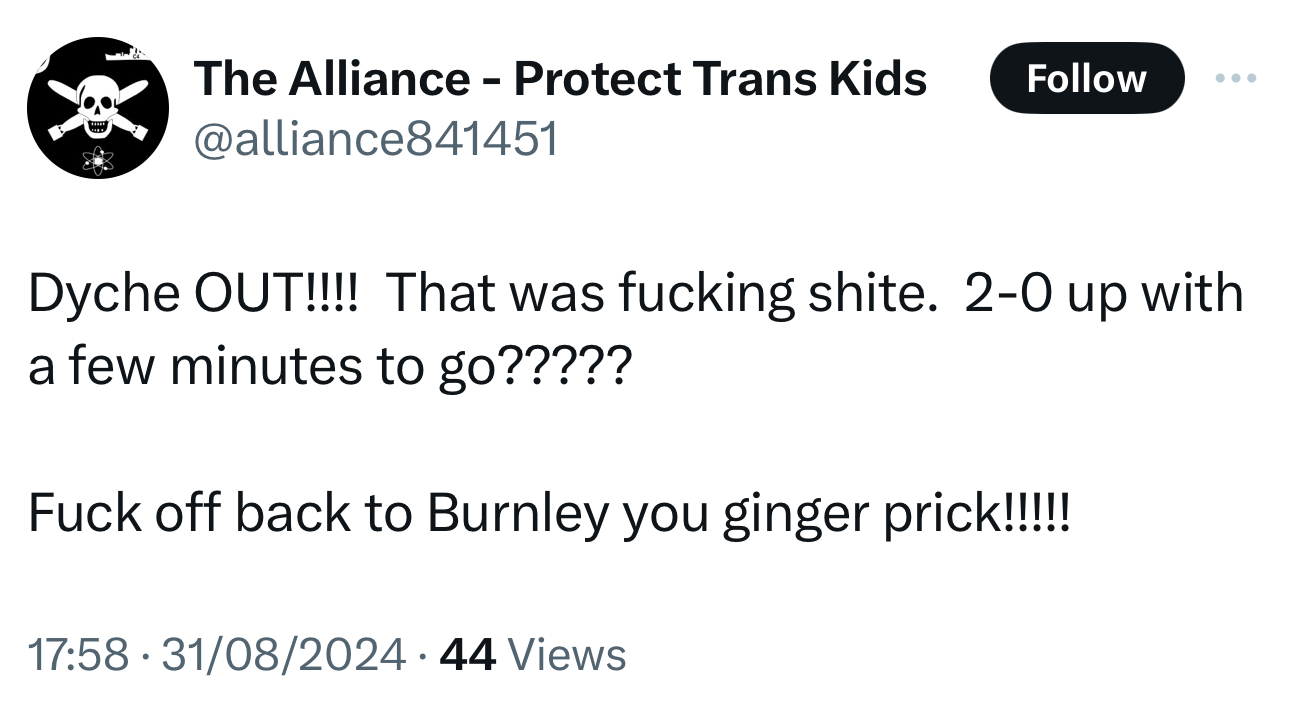Click the words "Protect Trans Kids" in name
The width and height of the screenshot is (1290, 728).
point(720,78)
